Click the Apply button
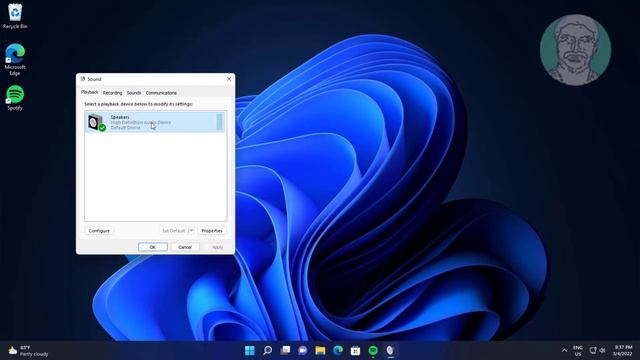The height and width of the screenshot is (360, 640). pyautogui.click(x=217, y=247)
